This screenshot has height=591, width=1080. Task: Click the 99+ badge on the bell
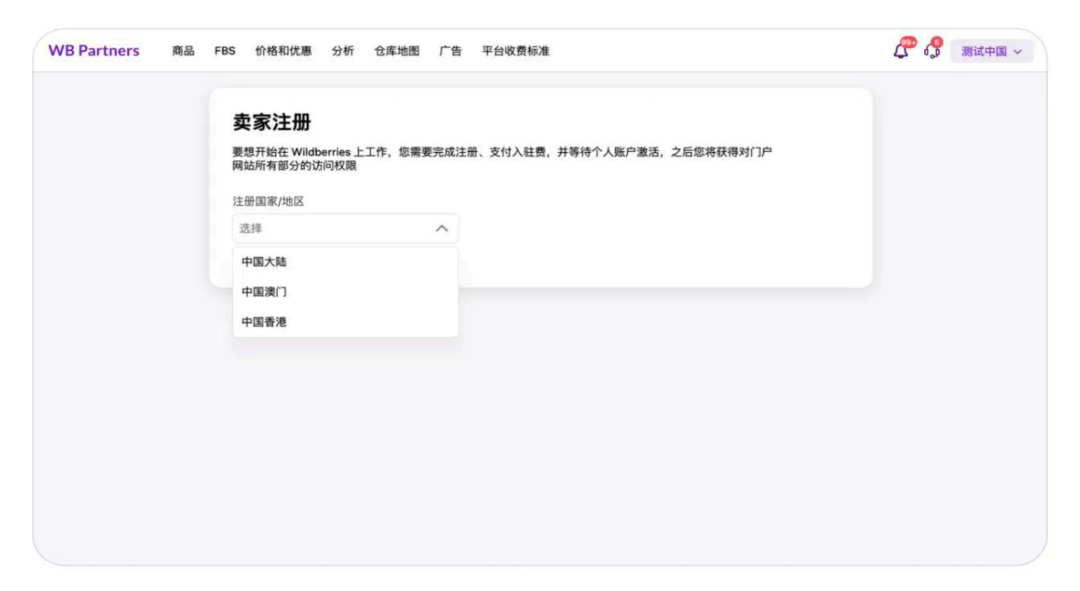point(908,43)
